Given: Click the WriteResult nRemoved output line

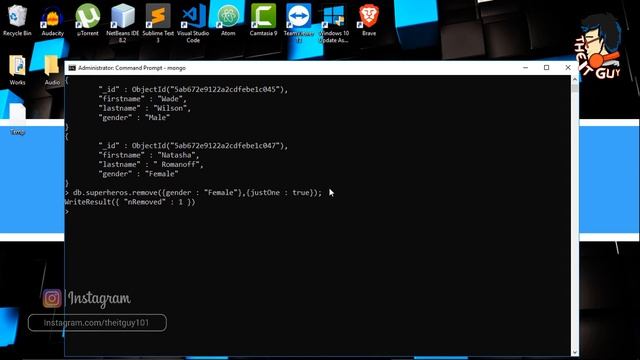Looking at the screenshot, I should [130, 202].
